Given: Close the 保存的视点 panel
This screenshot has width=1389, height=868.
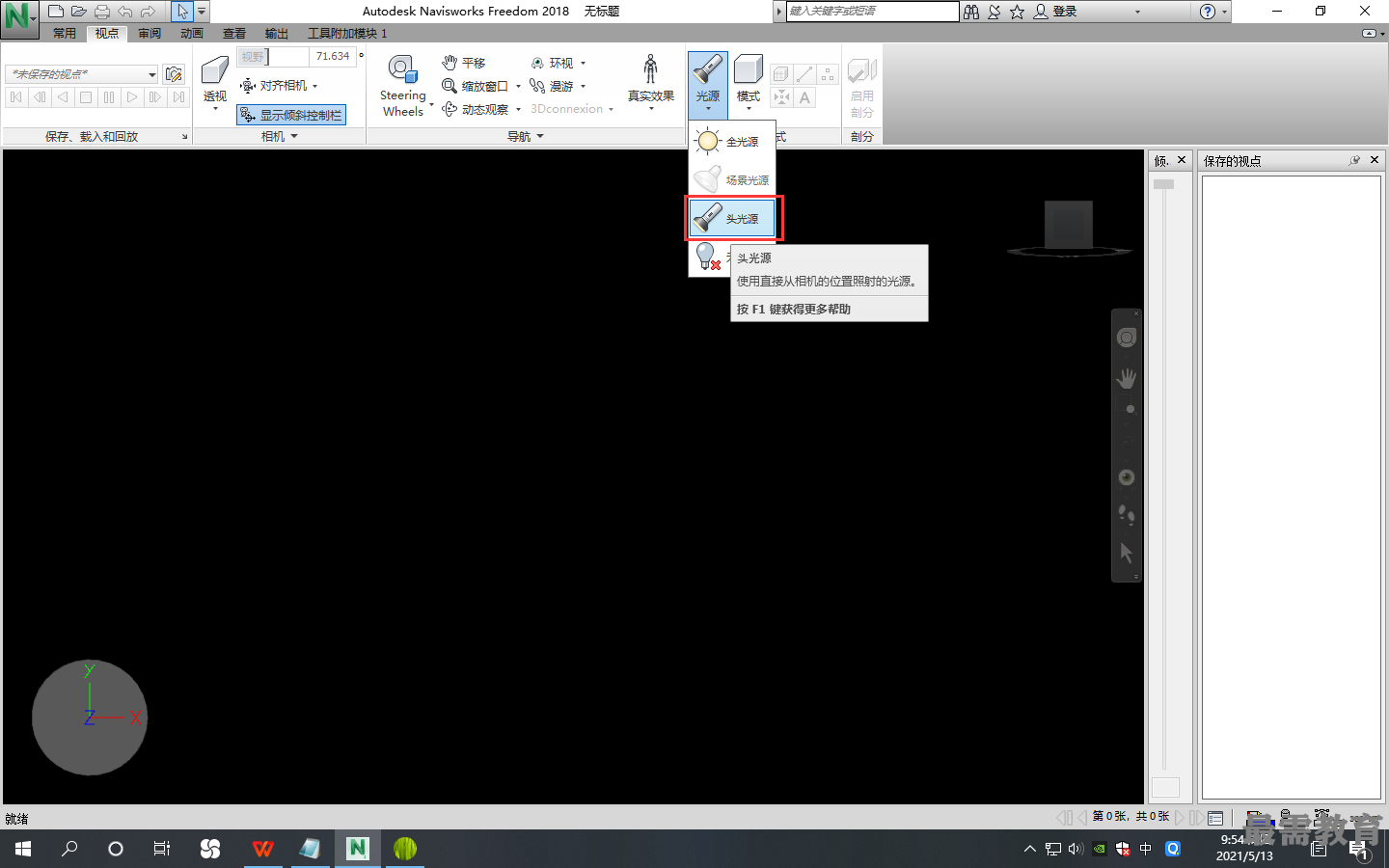Looking at the screenshot, I should point(1375,160).
